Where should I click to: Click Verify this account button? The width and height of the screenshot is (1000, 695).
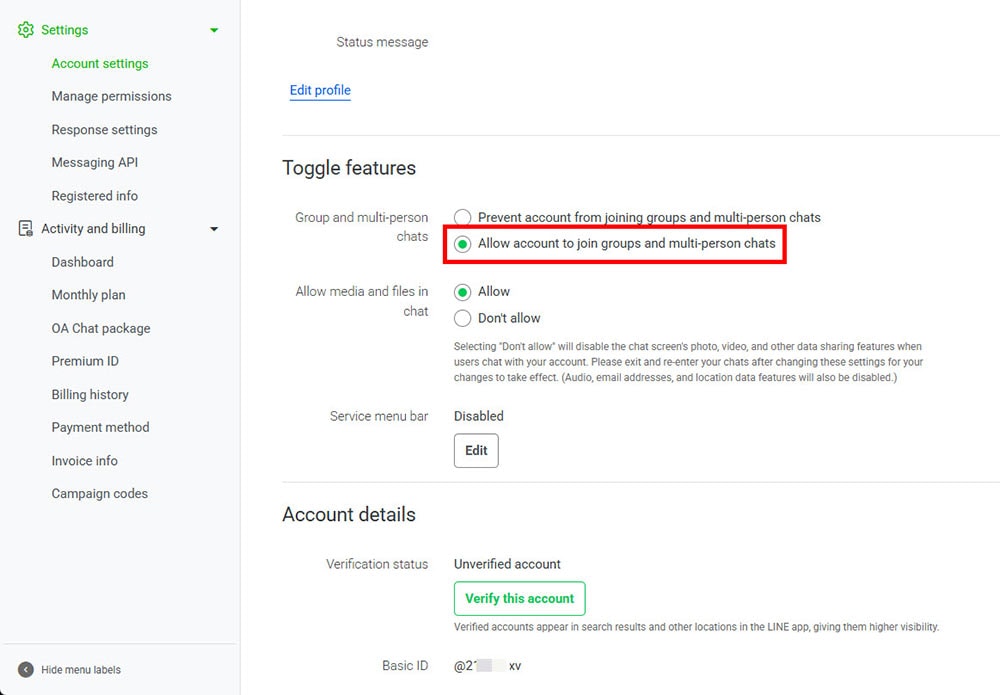(519, 599)
